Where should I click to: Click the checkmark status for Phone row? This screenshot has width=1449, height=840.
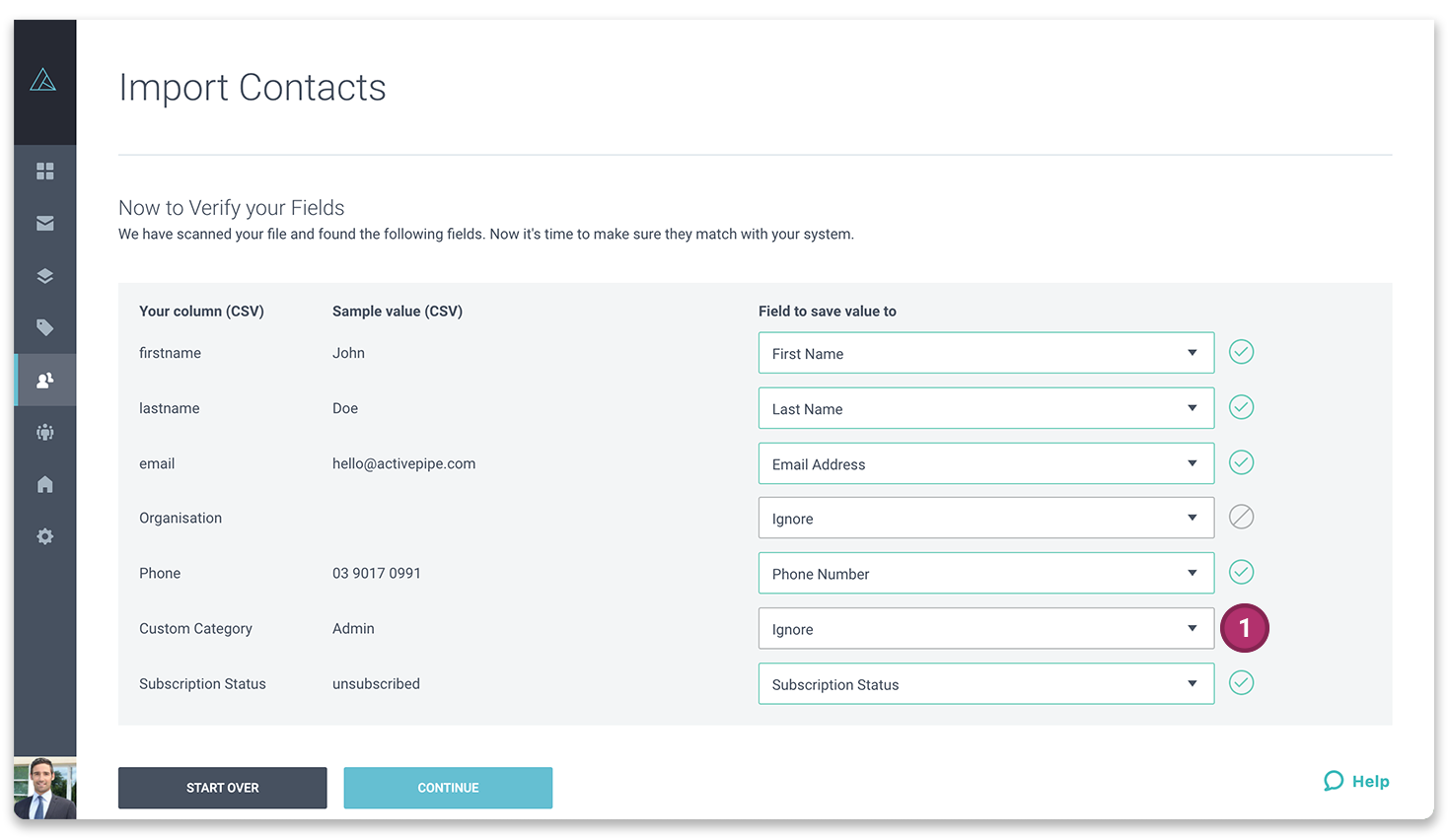1242,572
